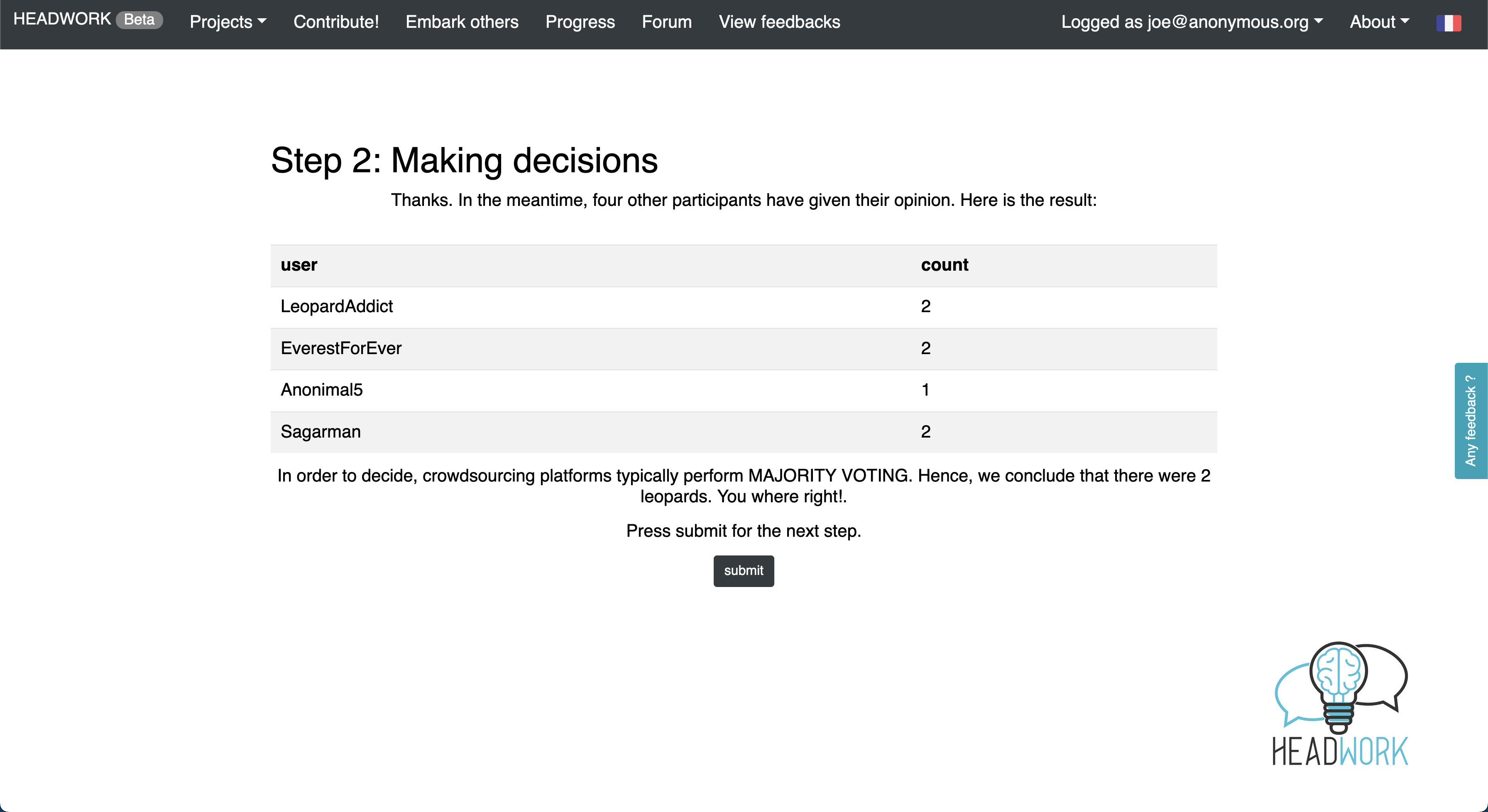This screenshot has width=1488, height=812.
Task: Open the Progress page
Action: (x=580, y=22)
